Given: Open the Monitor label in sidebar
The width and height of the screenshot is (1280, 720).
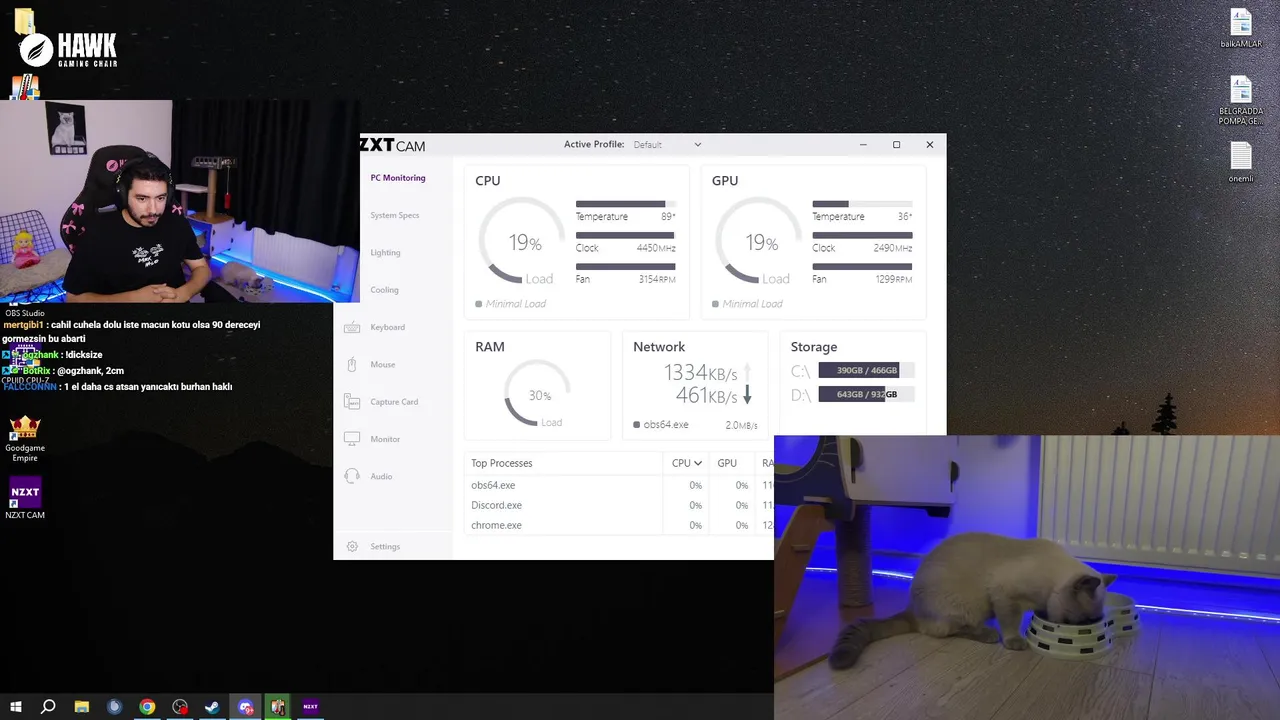Looking at the screenshot, I should pos(385,439).
